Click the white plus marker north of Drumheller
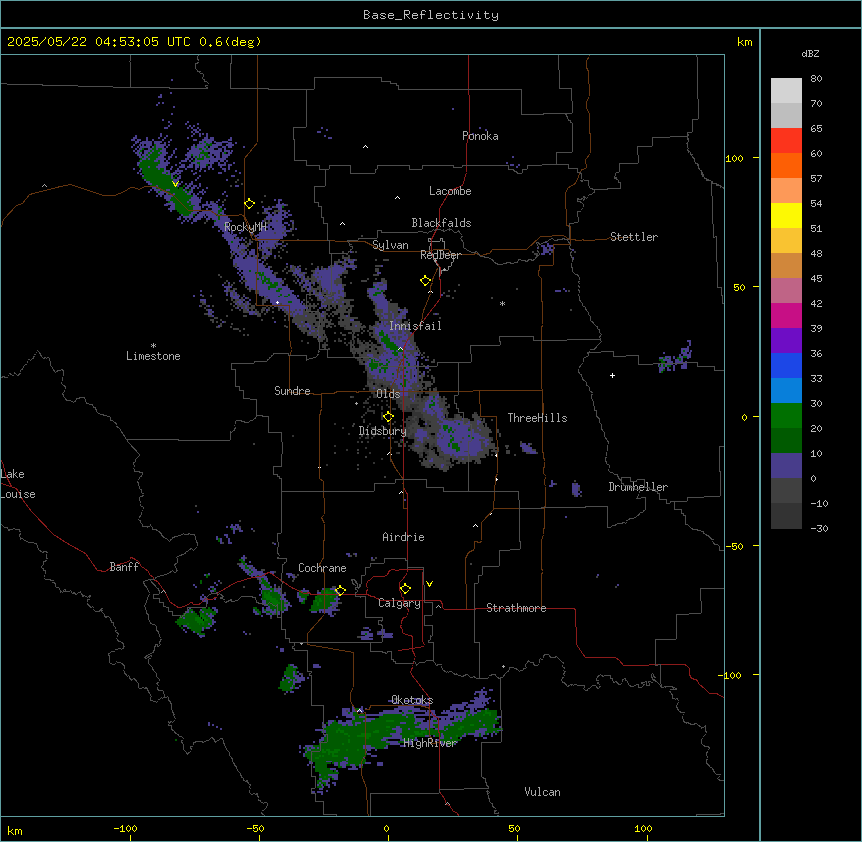This screenshot has height=842, width=862. pyautogui.click(x=612, y=375)
